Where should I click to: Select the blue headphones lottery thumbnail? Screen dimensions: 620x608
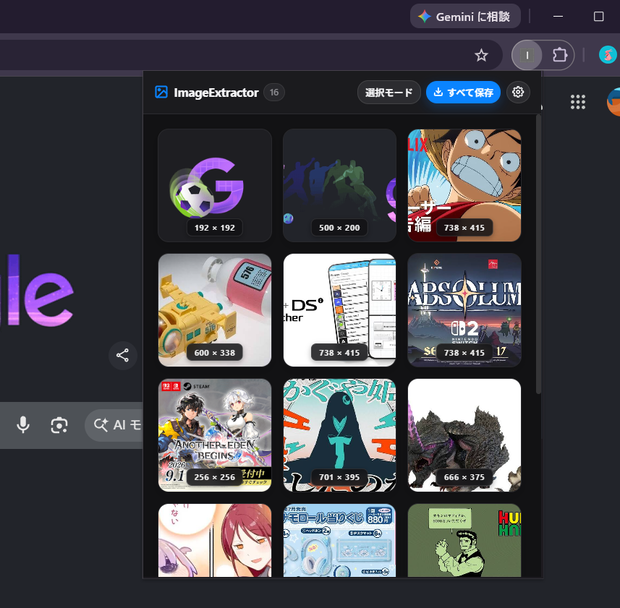340,540
